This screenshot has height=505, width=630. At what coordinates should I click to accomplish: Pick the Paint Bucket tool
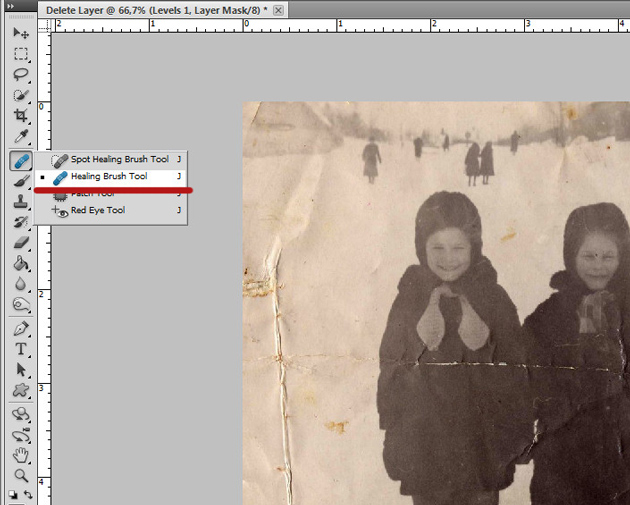tap(20, 264)
